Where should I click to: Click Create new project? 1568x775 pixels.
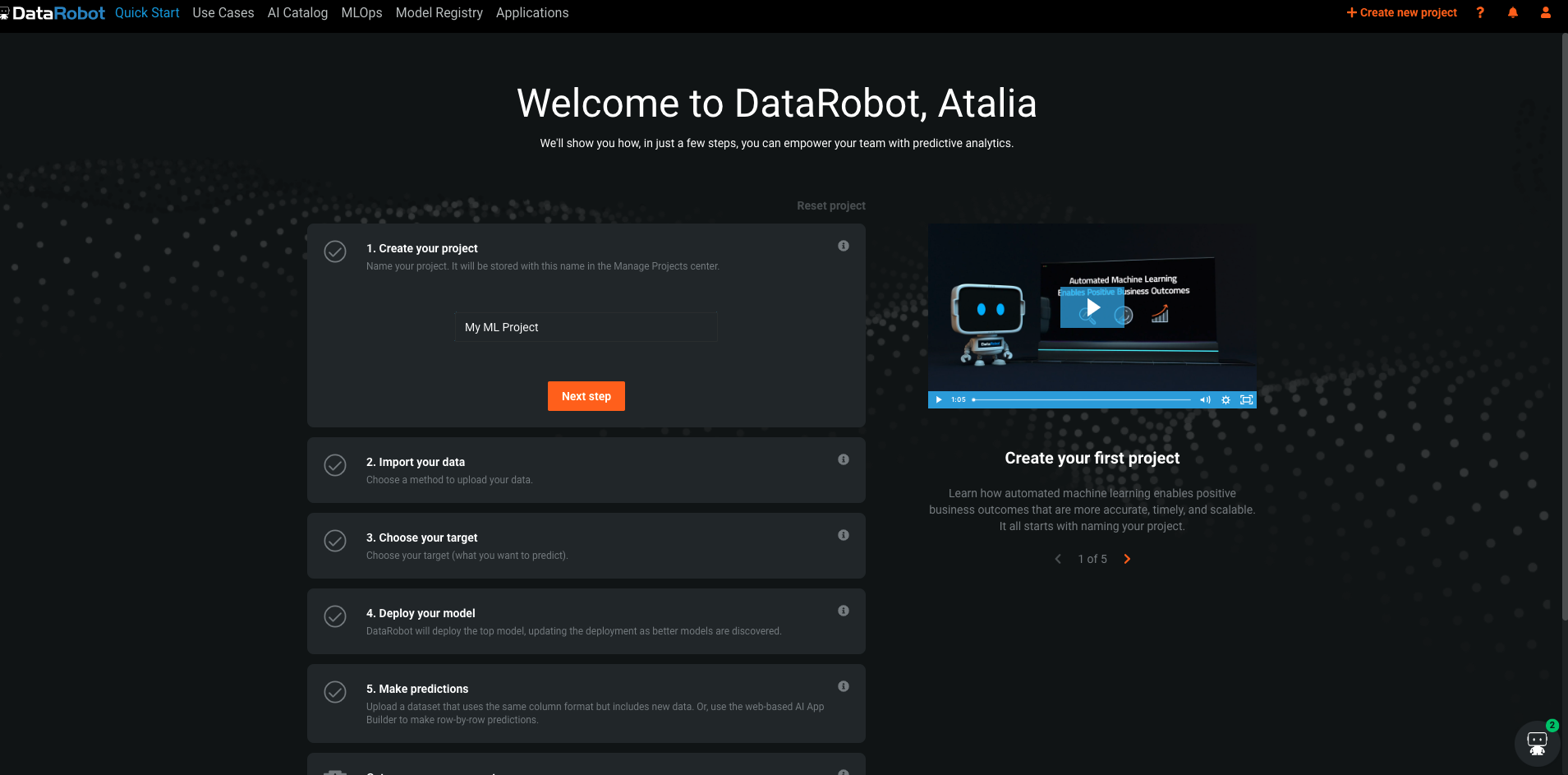[1401, 12]
